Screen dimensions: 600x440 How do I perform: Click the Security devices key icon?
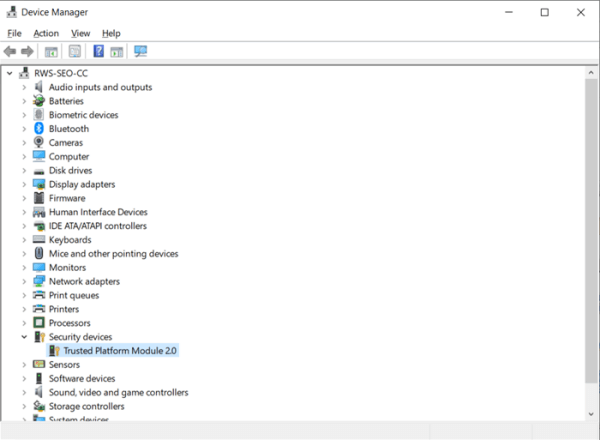pos(39,337)
